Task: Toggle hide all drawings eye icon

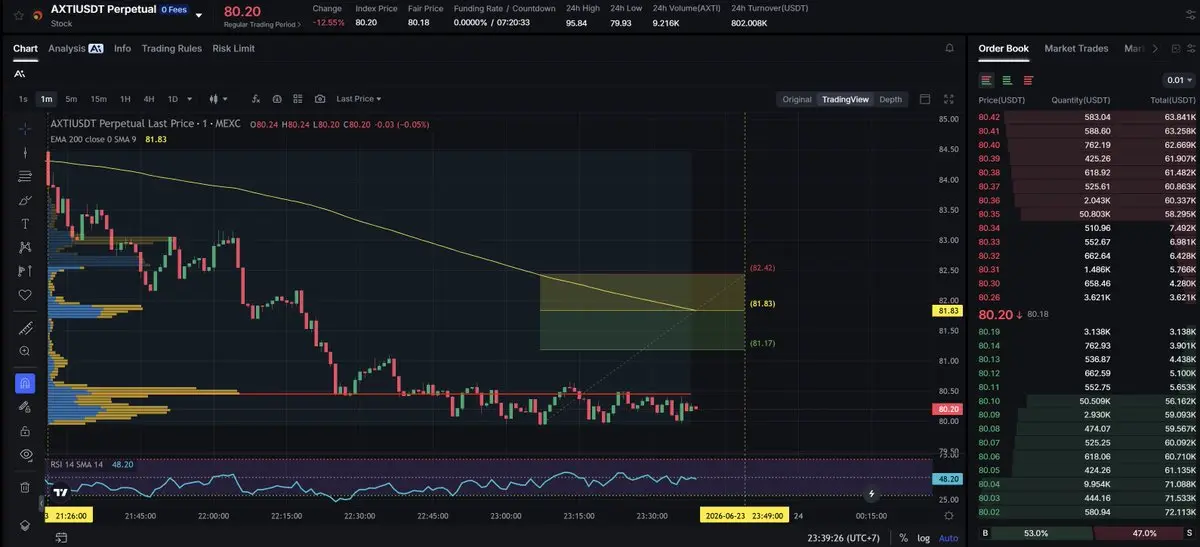Action: [x=25, y=454]
